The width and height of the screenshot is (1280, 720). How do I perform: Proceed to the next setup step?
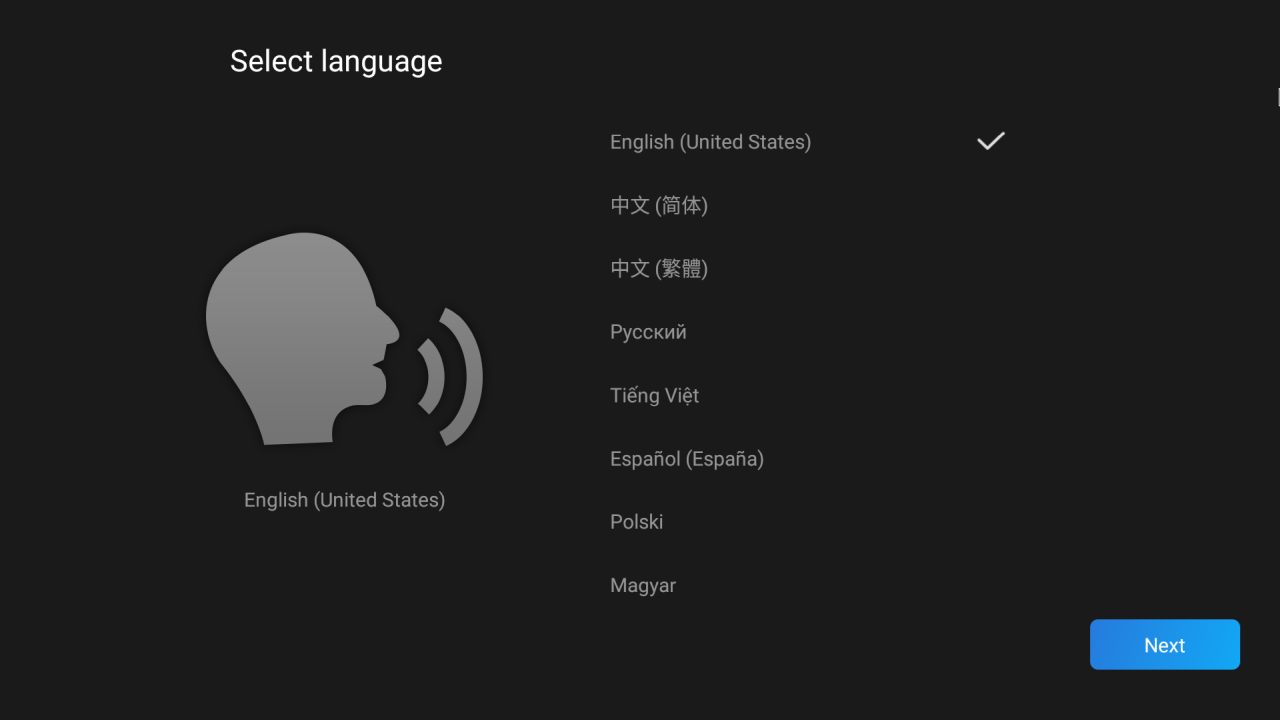click(x=1165, y=645)
